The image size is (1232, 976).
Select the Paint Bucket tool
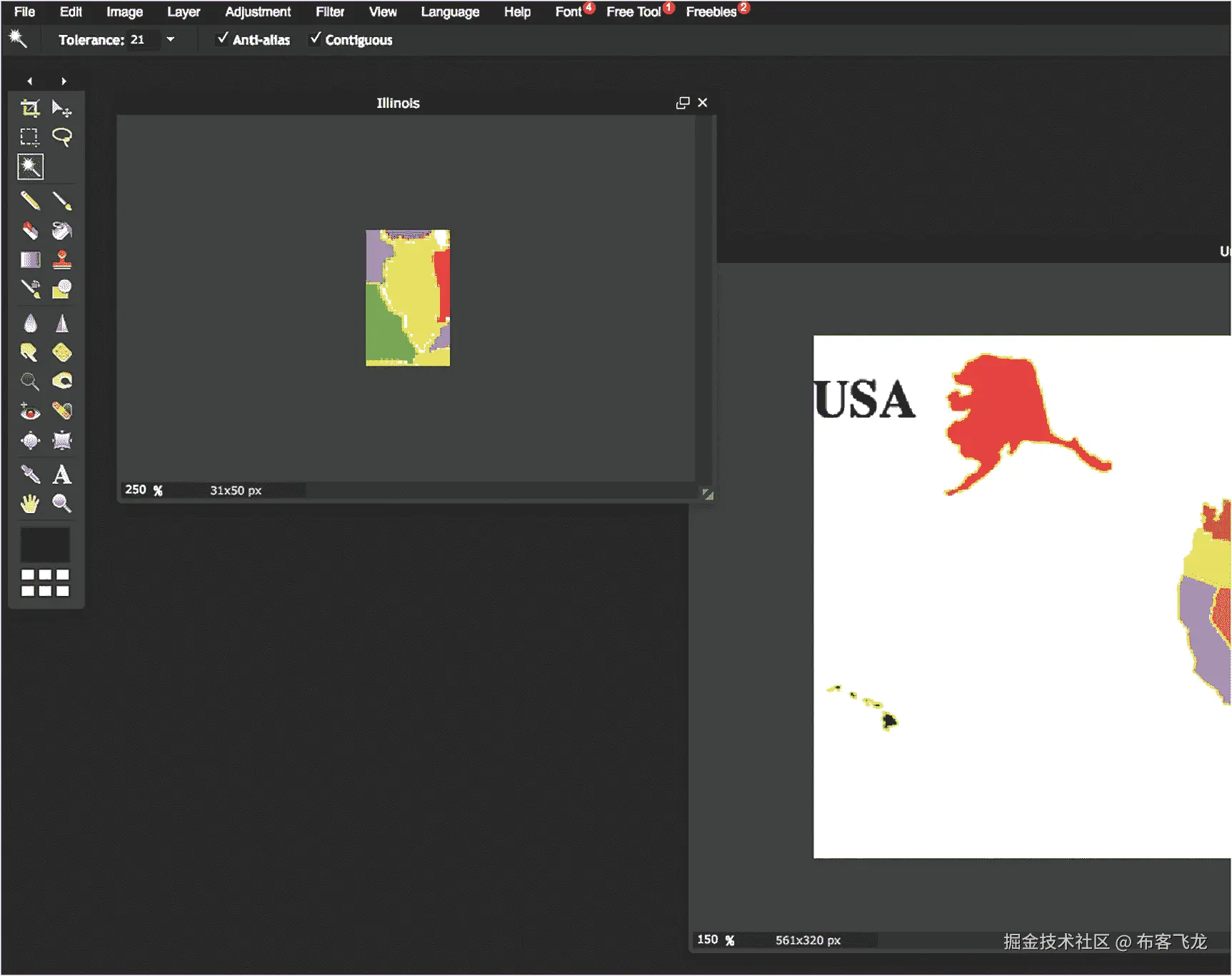point(62,230)
